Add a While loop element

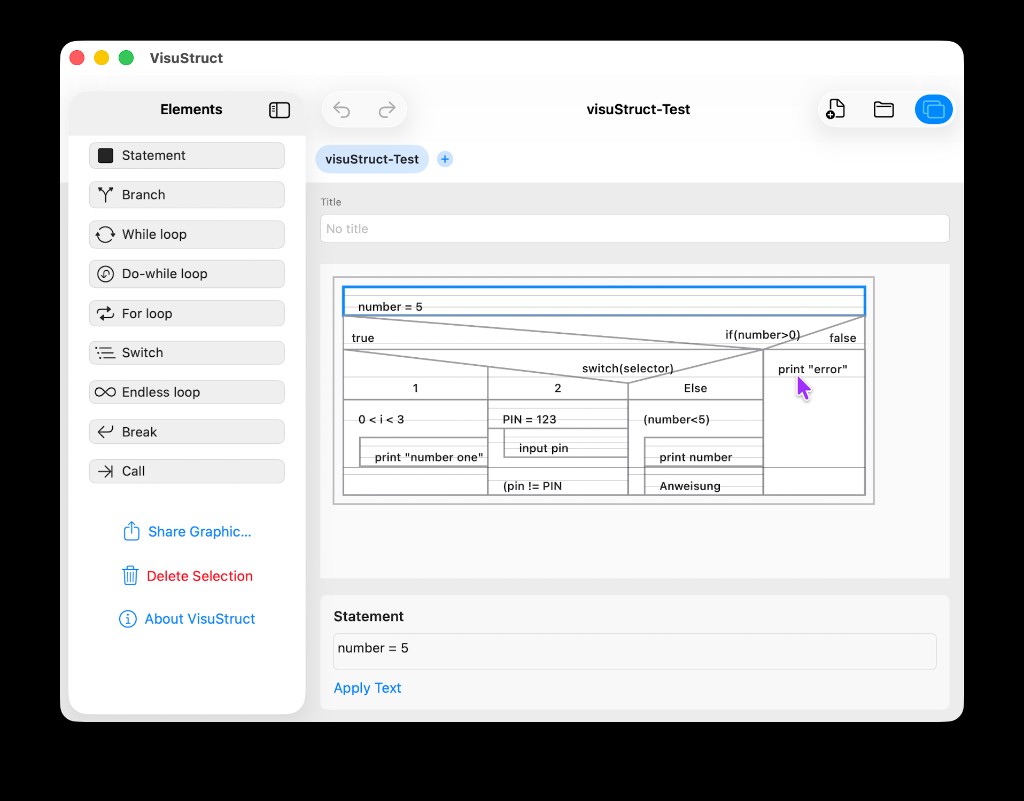pos(186,234)
